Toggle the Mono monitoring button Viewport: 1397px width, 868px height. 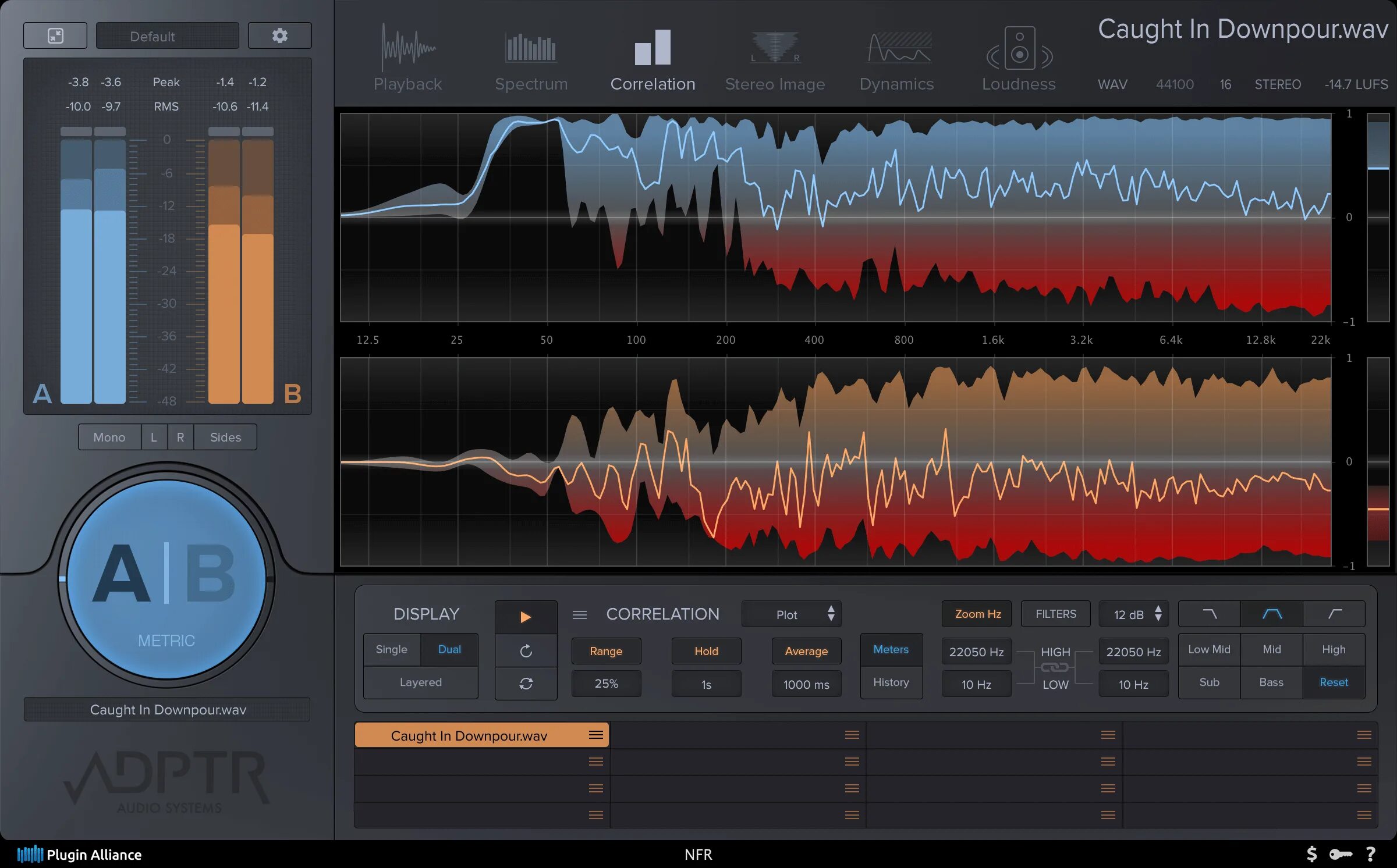tap(109, 437)
